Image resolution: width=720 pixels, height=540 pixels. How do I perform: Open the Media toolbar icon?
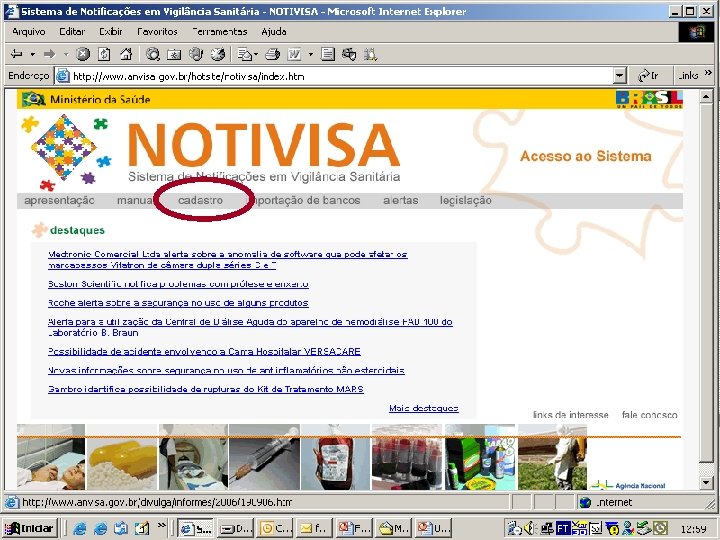(196, 54)
